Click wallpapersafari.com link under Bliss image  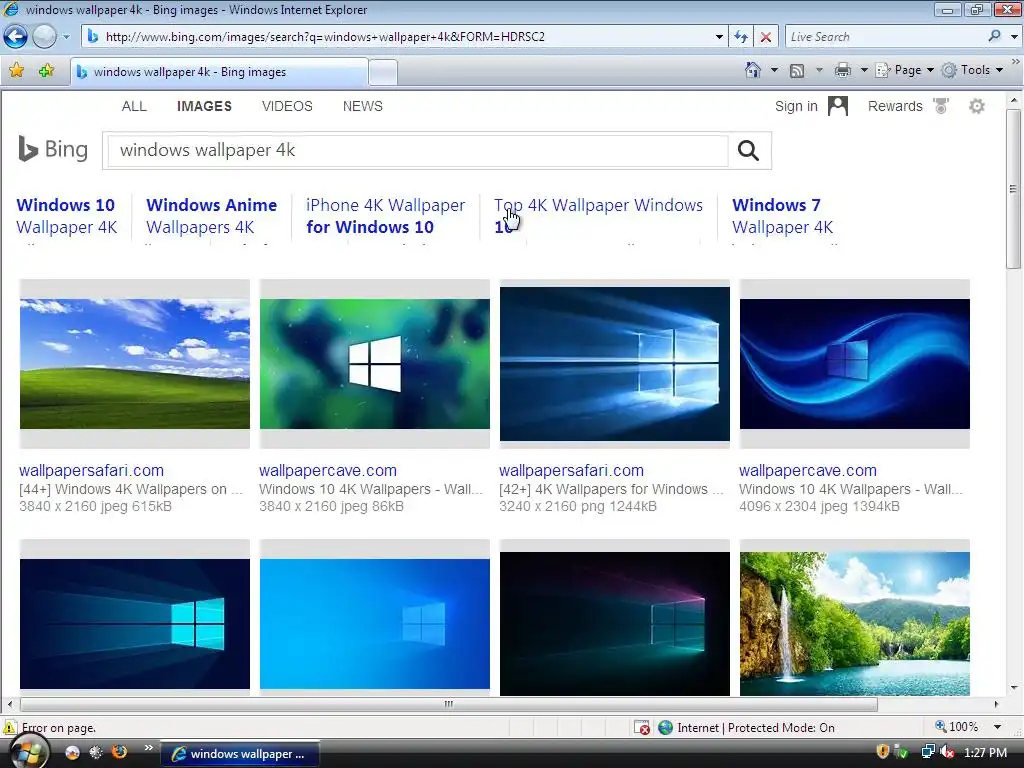[91, 470]
